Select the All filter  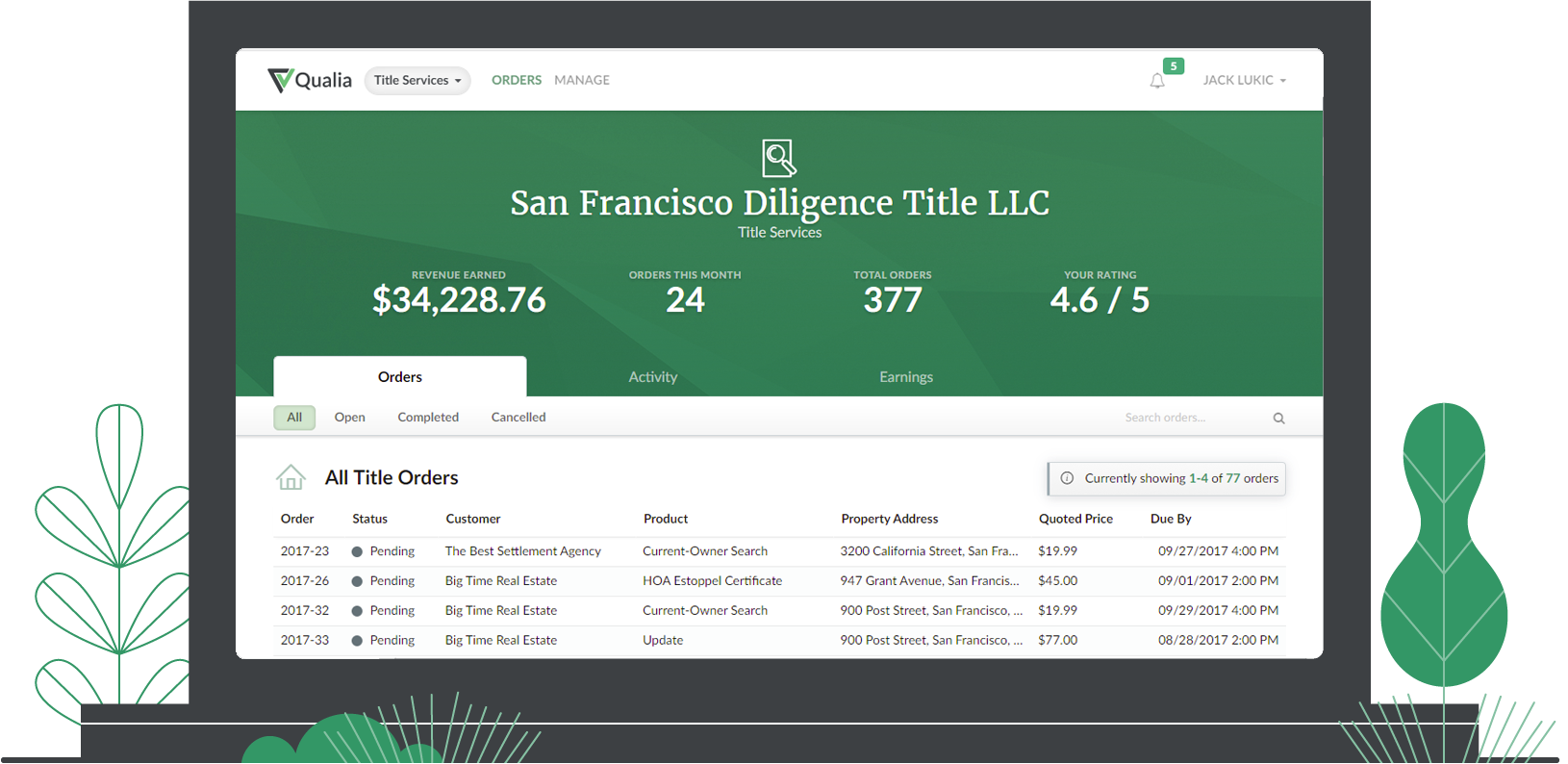(x=294, y=418)
